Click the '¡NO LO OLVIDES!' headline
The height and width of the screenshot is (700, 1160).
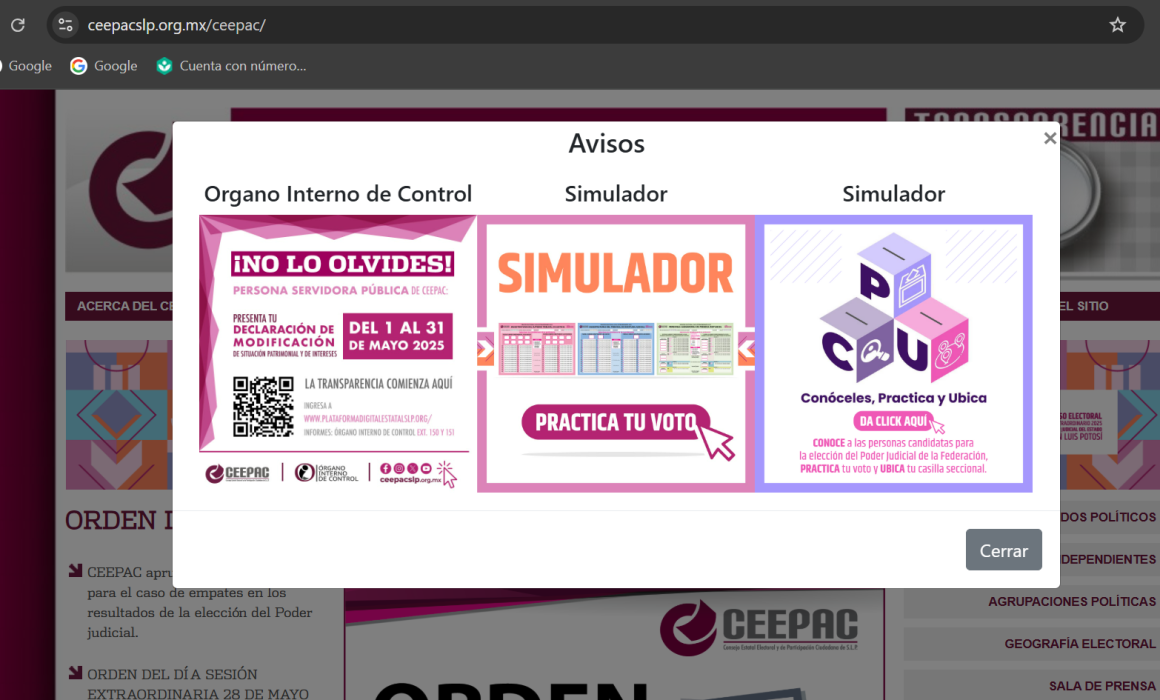tap(342, 263)
